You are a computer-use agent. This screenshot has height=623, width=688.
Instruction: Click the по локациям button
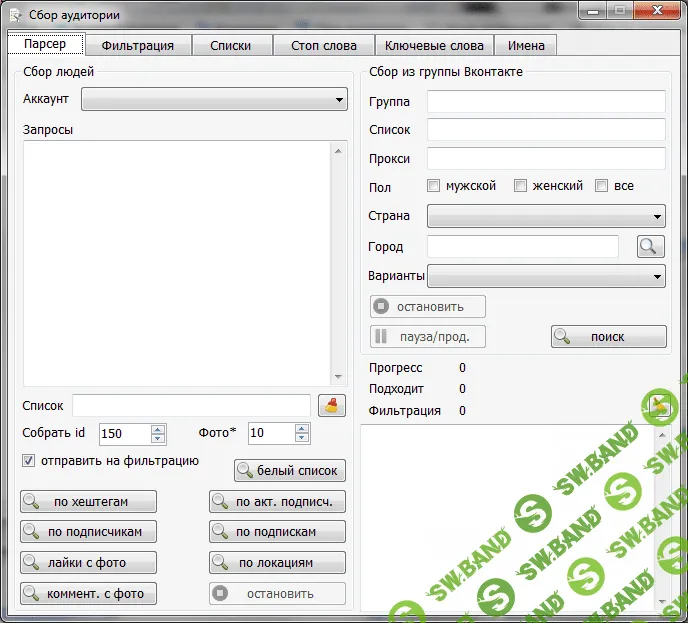tap(277, 562)
